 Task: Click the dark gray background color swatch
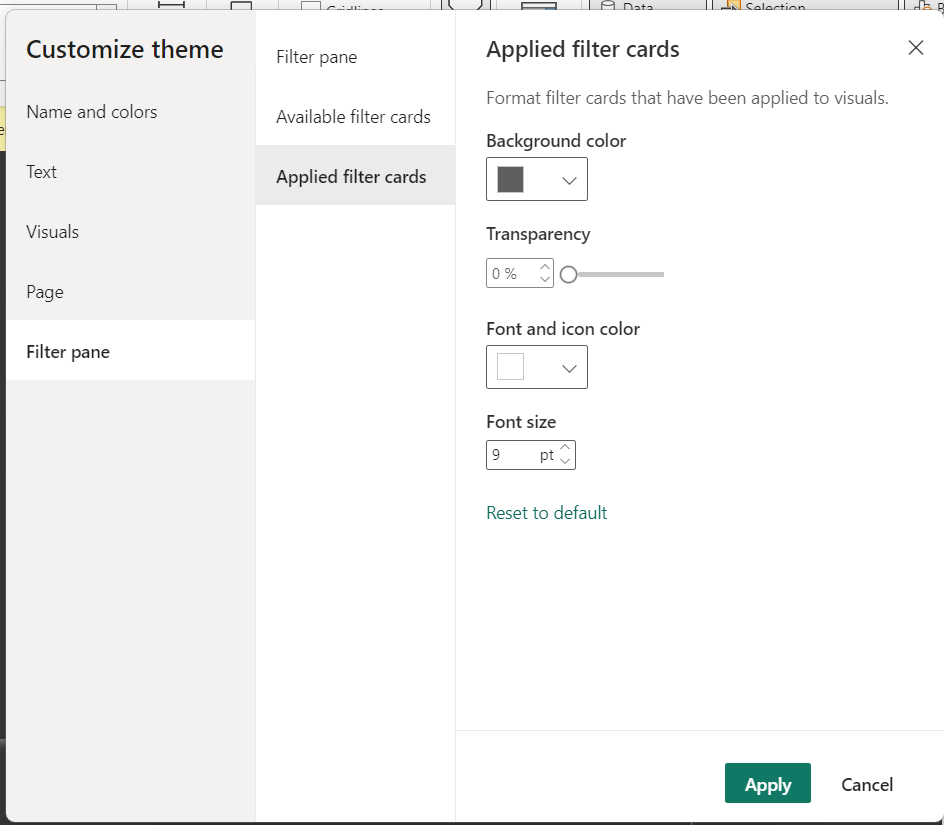(x=511, y=179)
